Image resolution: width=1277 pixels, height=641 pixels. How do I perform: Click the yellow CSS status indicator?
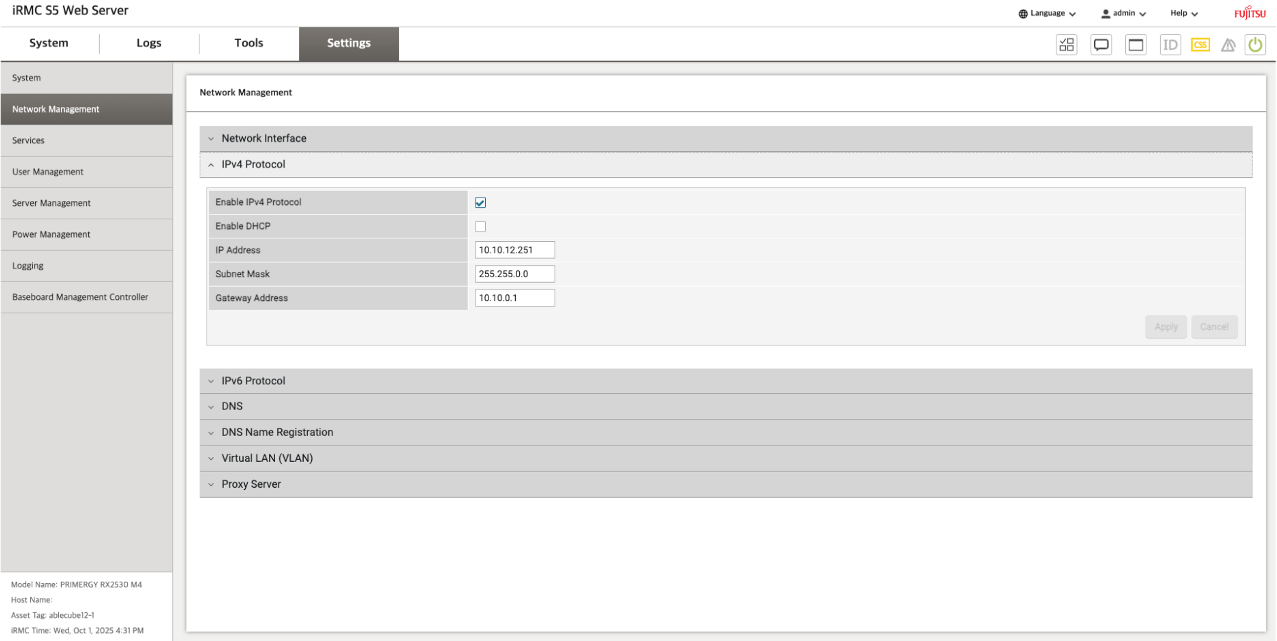(1200, 44)
